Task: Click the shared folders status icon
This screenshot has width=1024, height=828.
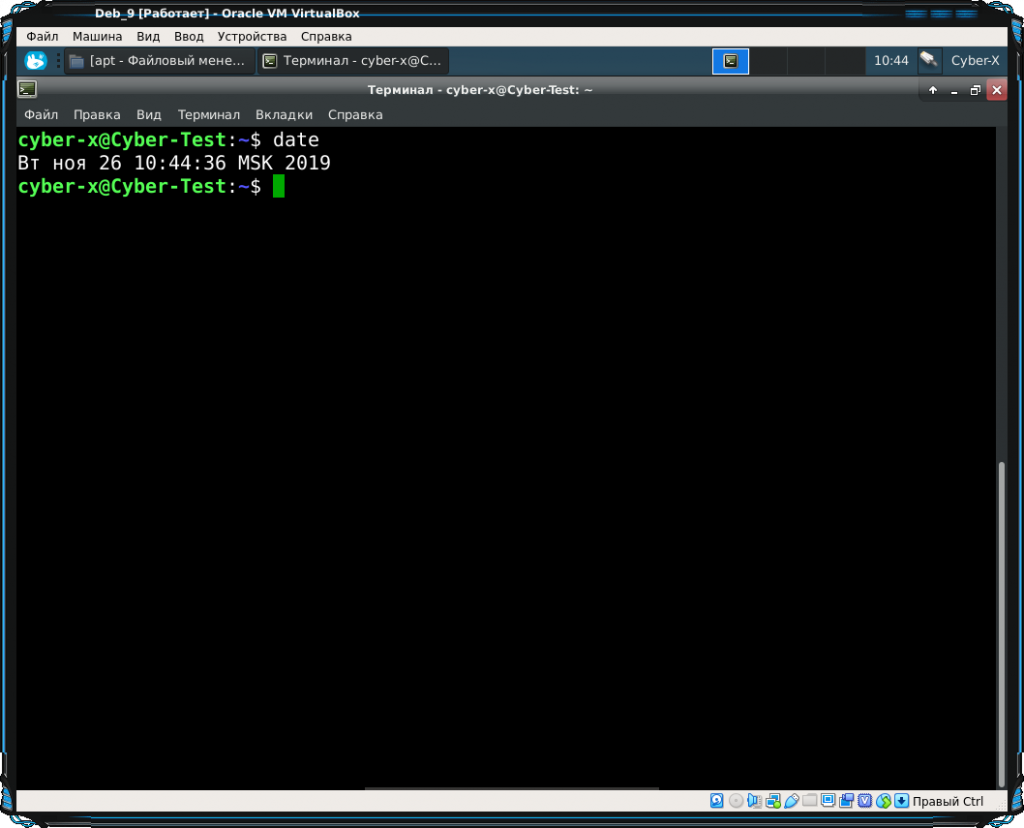Action: tap(810, 800)
